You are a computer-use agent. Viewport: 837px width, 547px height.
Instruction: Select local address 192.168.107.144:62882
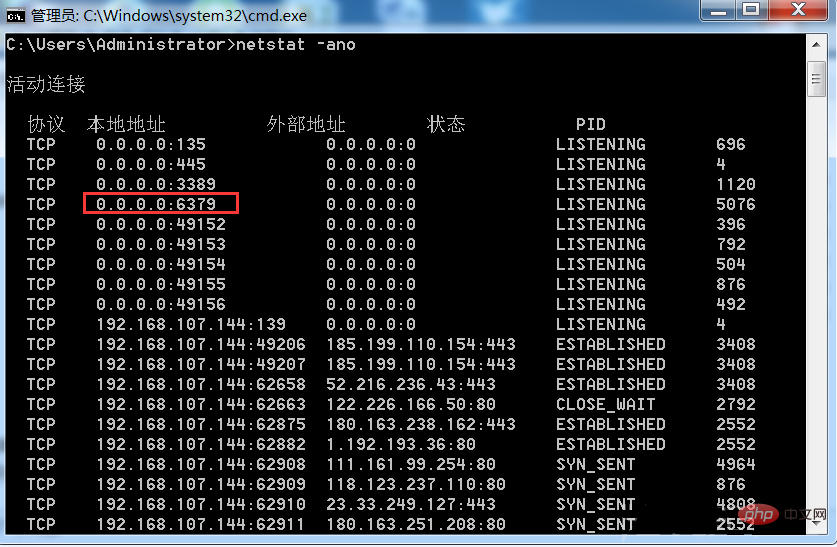click(201, 444)
